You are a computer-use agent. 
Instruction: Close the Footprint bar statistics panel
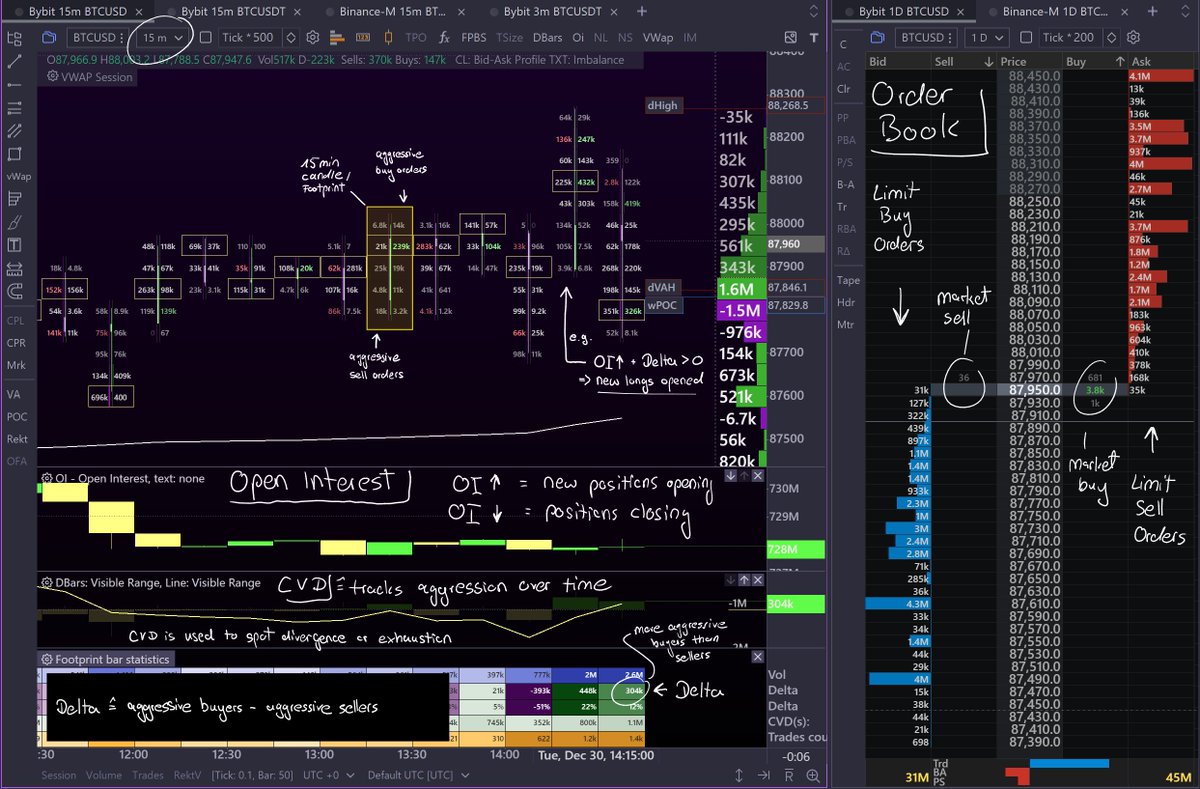point(757,658)
